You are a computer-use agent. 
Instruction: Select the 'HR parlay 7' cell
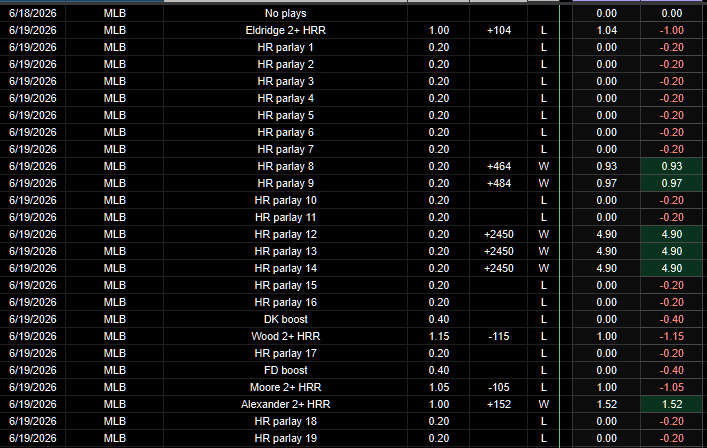coord(285,149)
